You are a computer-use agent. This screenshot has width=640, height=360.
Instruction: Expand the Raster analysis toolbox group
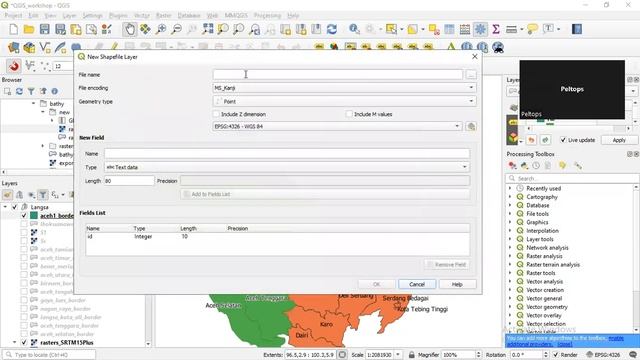click(x=510, y=256)
